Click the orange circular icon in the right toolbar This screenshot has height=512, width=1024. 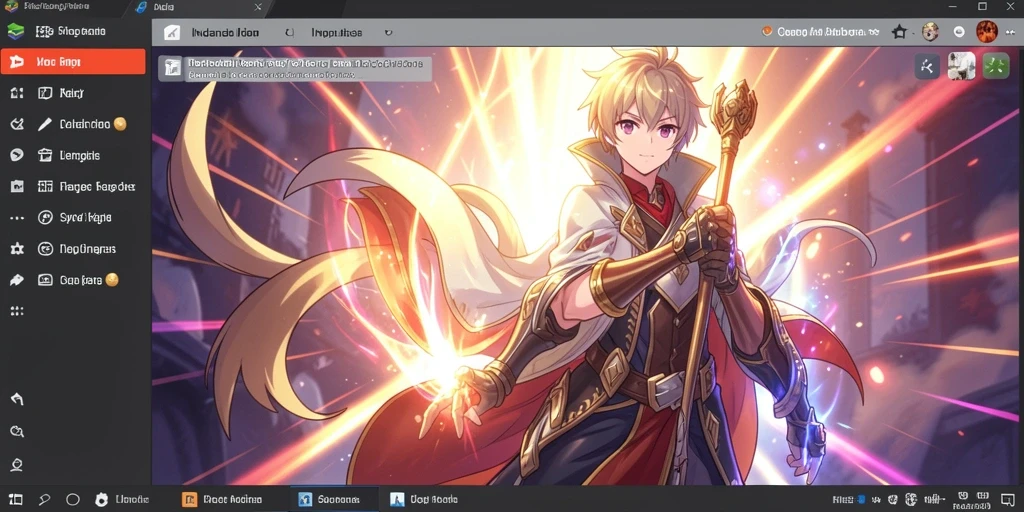[x=767, y=31]
